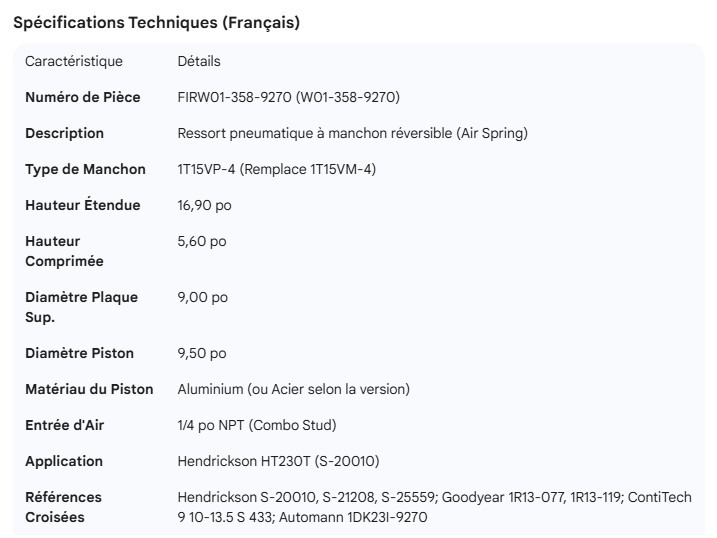
Task: Select the Type de Manchon label
Action: click(x=85, y=169)
